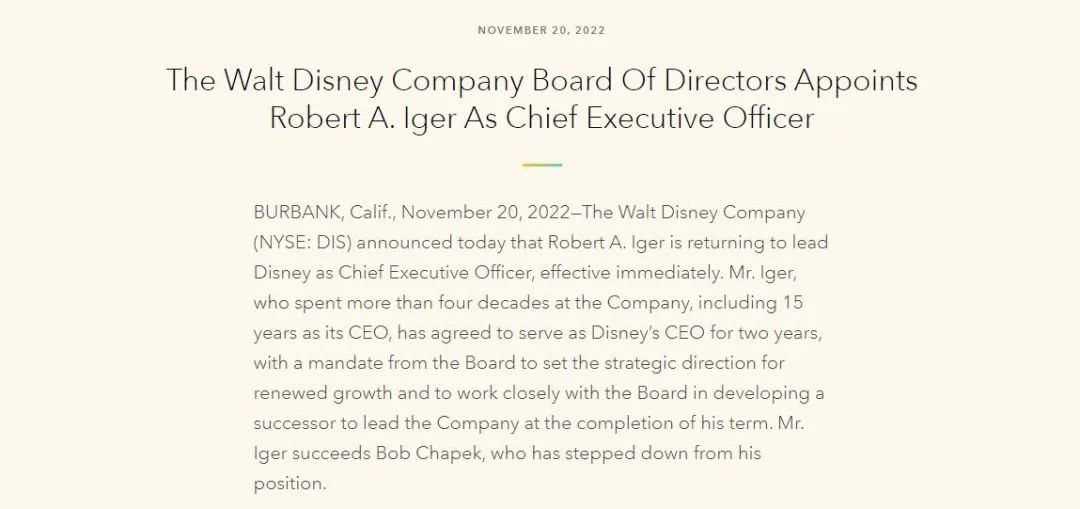Click "developing a" at the end of the line
The width and height of the screenshot is (1080, 509).
point(768,393)
